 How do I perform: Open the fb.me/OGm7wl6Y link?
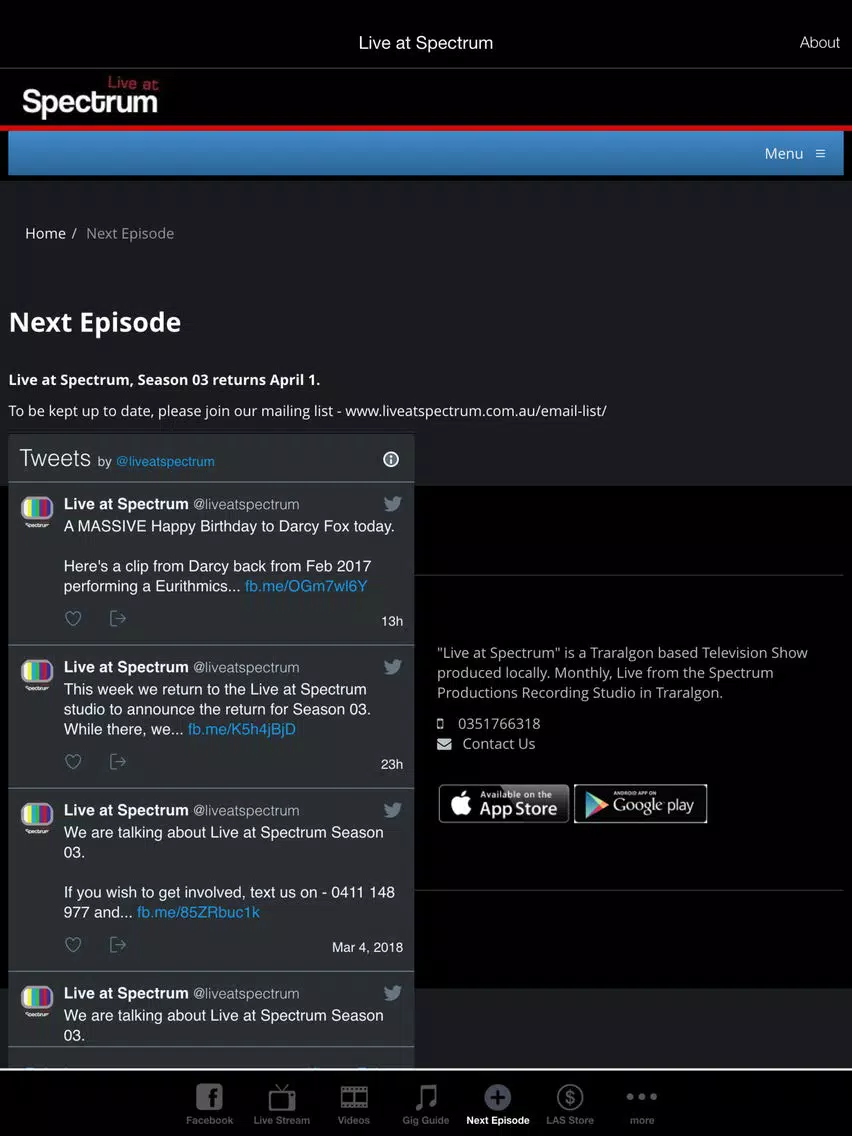coord(306,586)
